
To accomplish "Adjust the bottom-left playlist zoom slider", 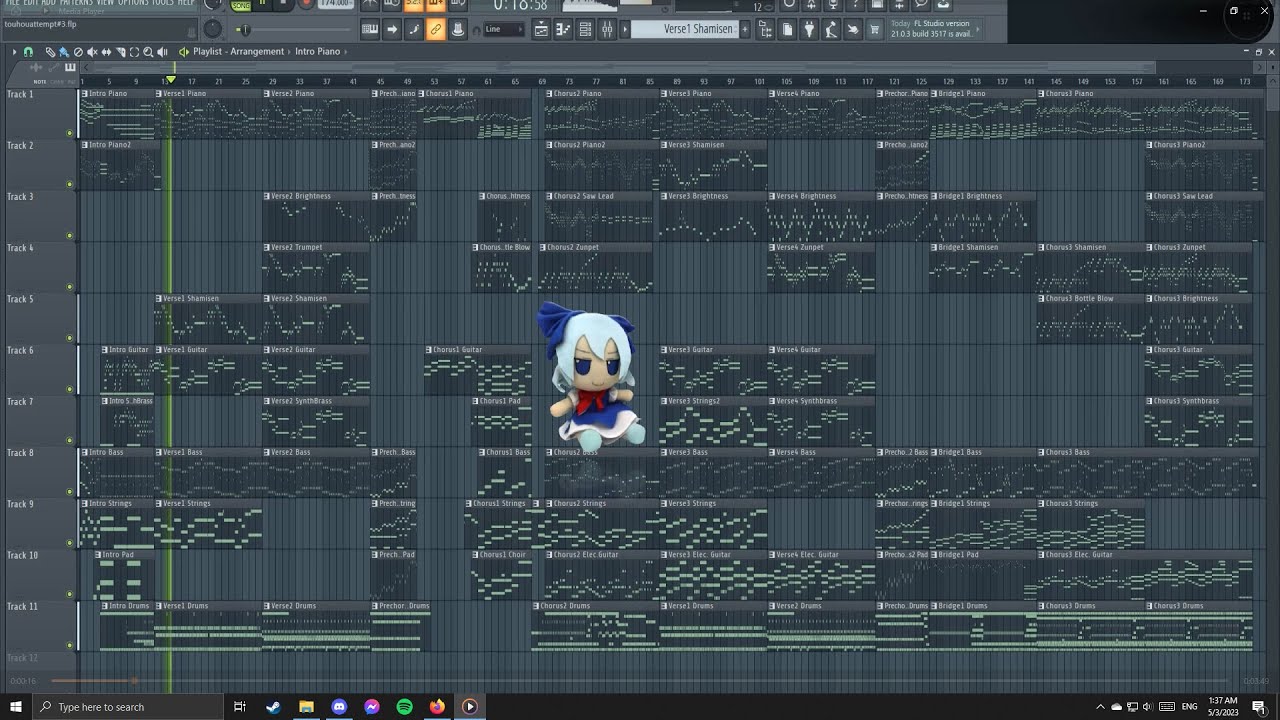I will point(92,681).
